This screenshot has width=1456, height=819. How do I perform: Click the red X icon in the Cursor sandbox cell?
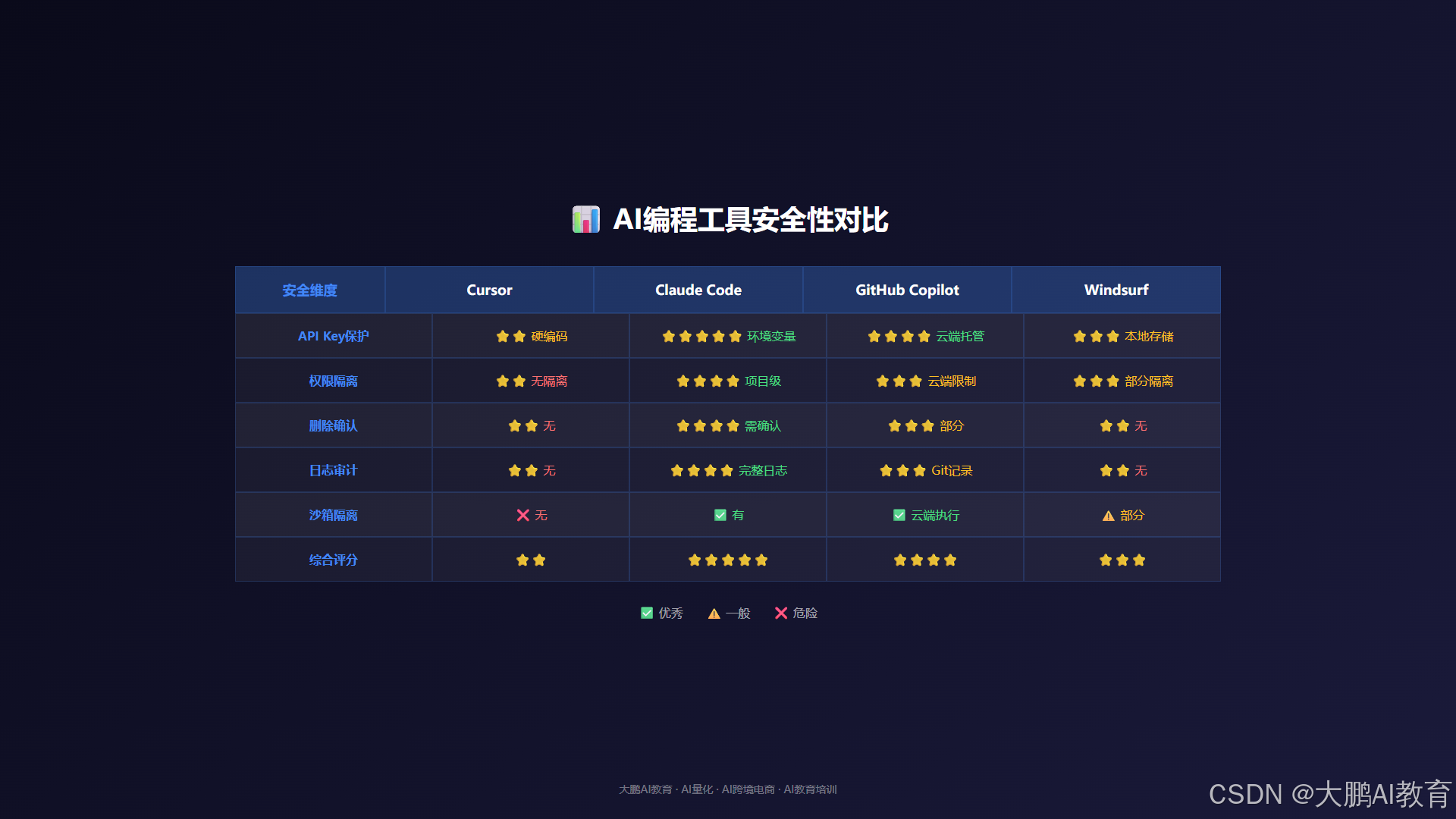(x=522, y=516)
